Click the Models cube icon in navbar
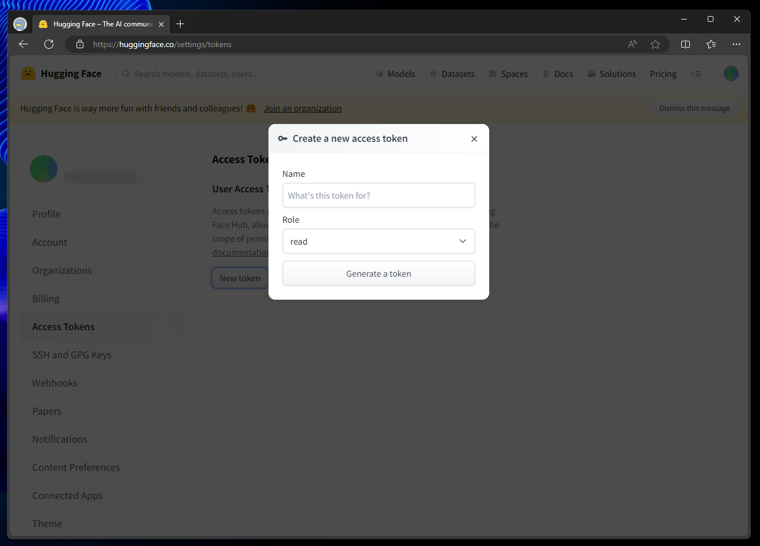The height and width of the screenshot is (546, 760). coord(380,74)
